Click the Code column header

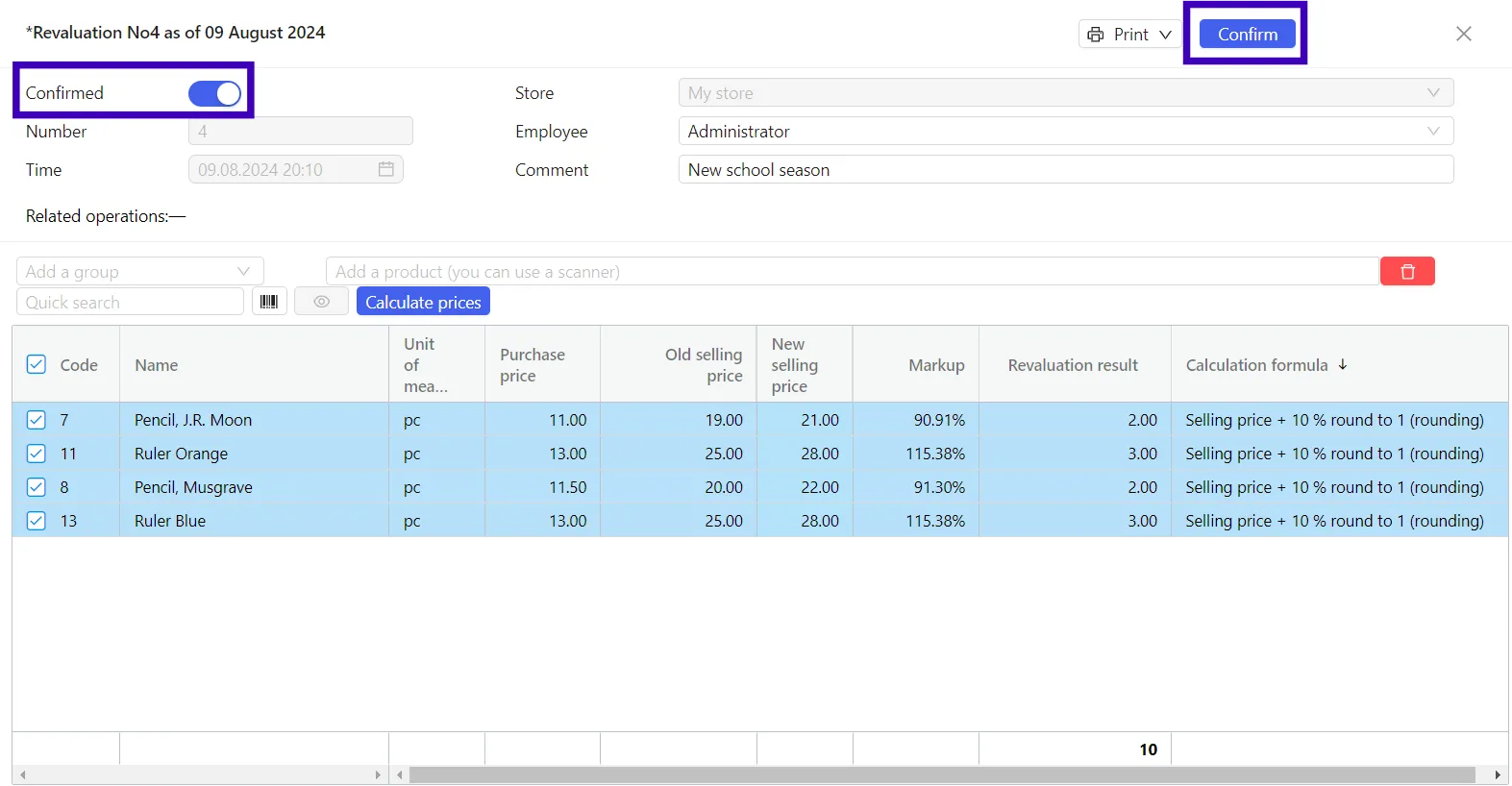click(x=79, y=365)
